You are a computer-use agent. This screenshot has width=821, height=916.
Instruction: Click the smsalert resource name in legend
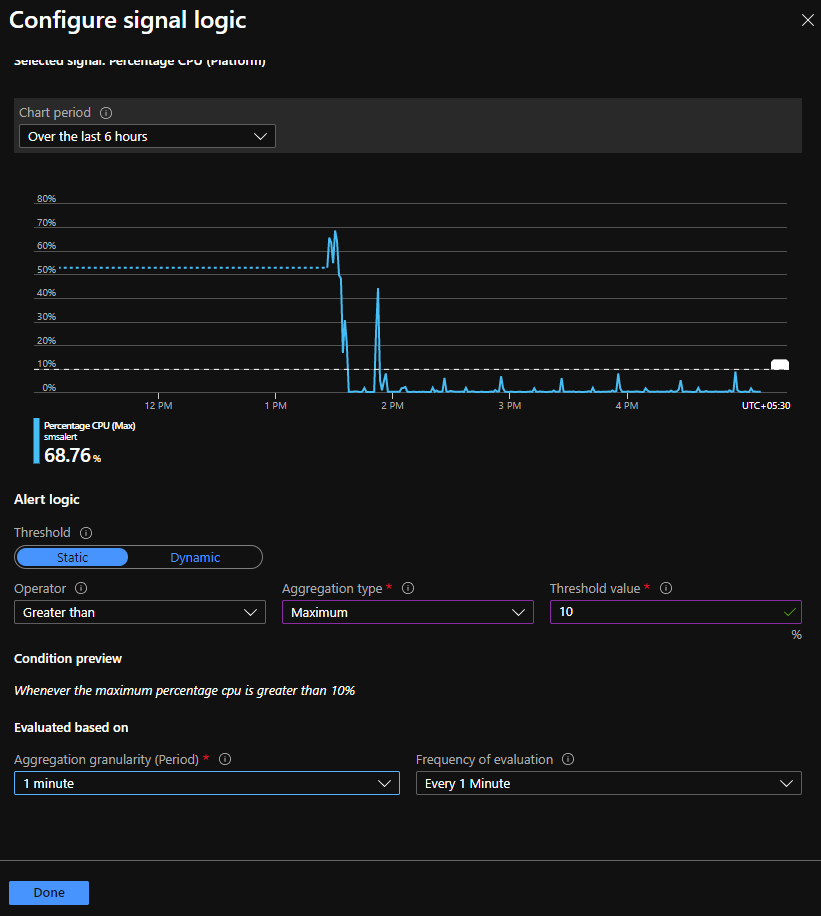(x=60, y=437)
